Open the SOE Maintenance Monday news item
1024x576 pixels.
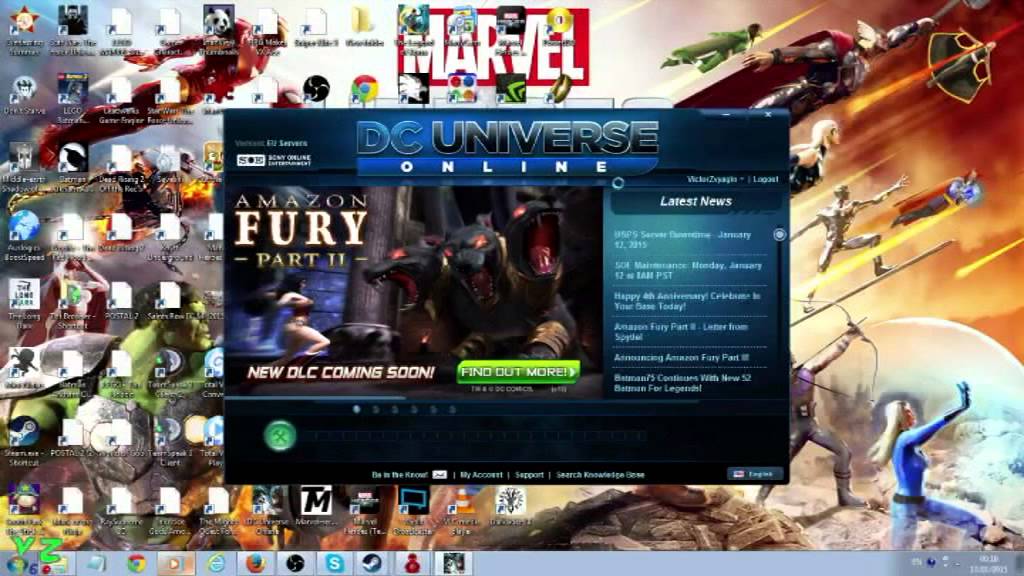688,270
